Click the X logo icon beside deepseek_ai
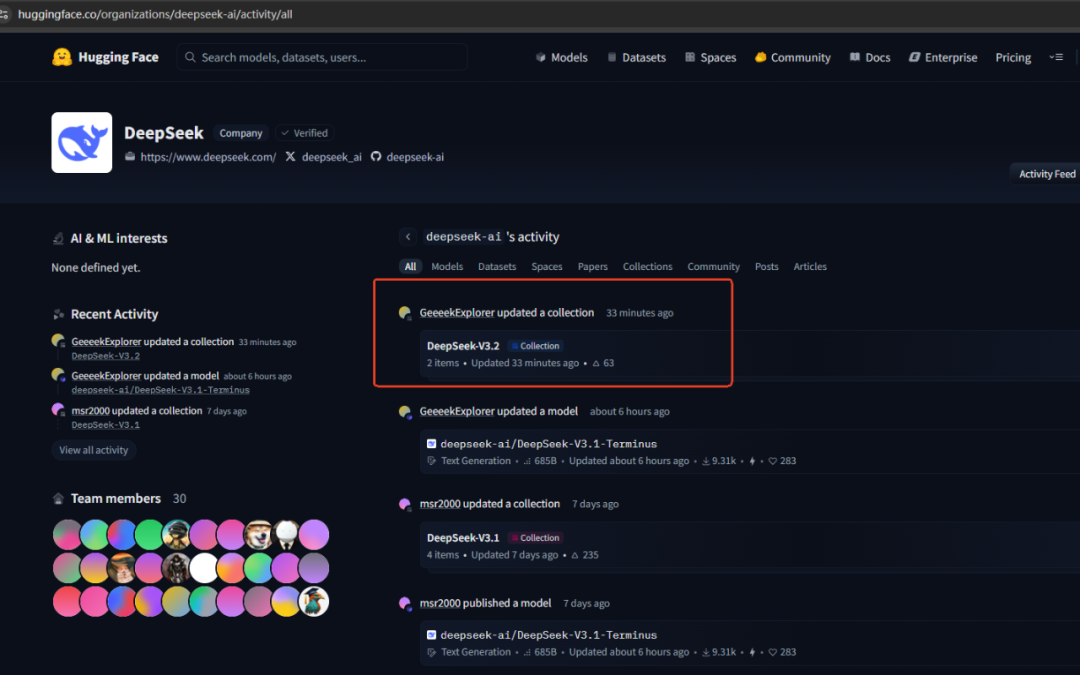 (x=291, y=157)
